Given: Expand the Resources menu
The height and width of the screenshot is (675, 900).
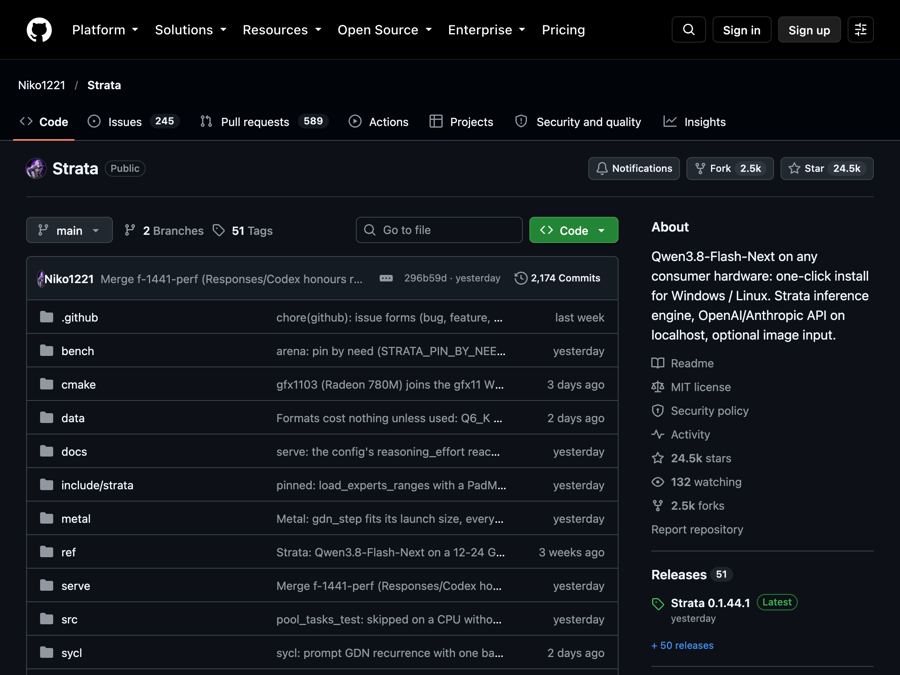Looking at the screenshot, I should [282, 30].
